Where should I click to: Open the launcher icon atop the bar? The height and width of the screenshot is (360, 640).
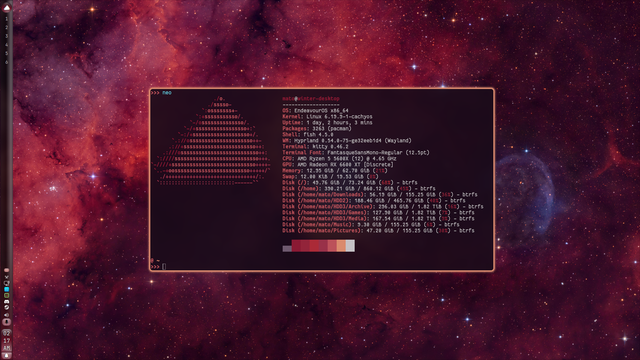click(x=7, y=7)
